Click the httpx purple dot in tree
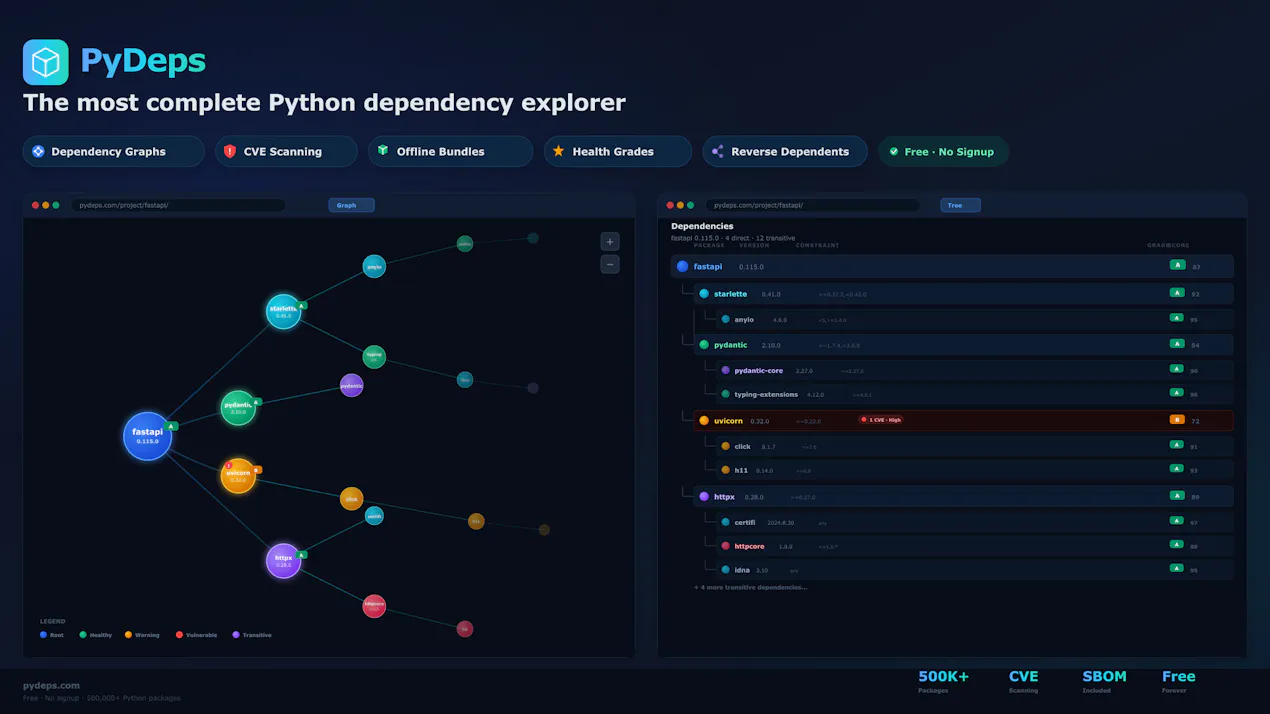 [x=704, y=496]
